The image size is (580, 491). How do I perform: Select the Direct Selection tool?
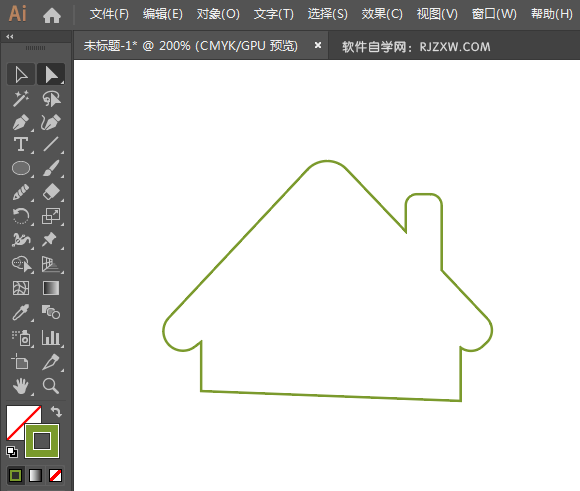tap(51, 74)
